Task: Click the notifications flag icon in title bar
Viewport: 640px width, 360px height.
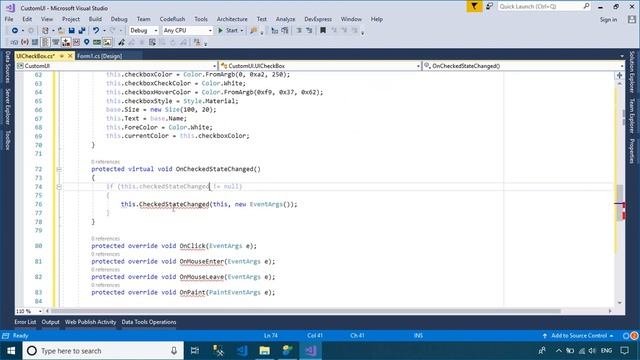Action: 474,6
